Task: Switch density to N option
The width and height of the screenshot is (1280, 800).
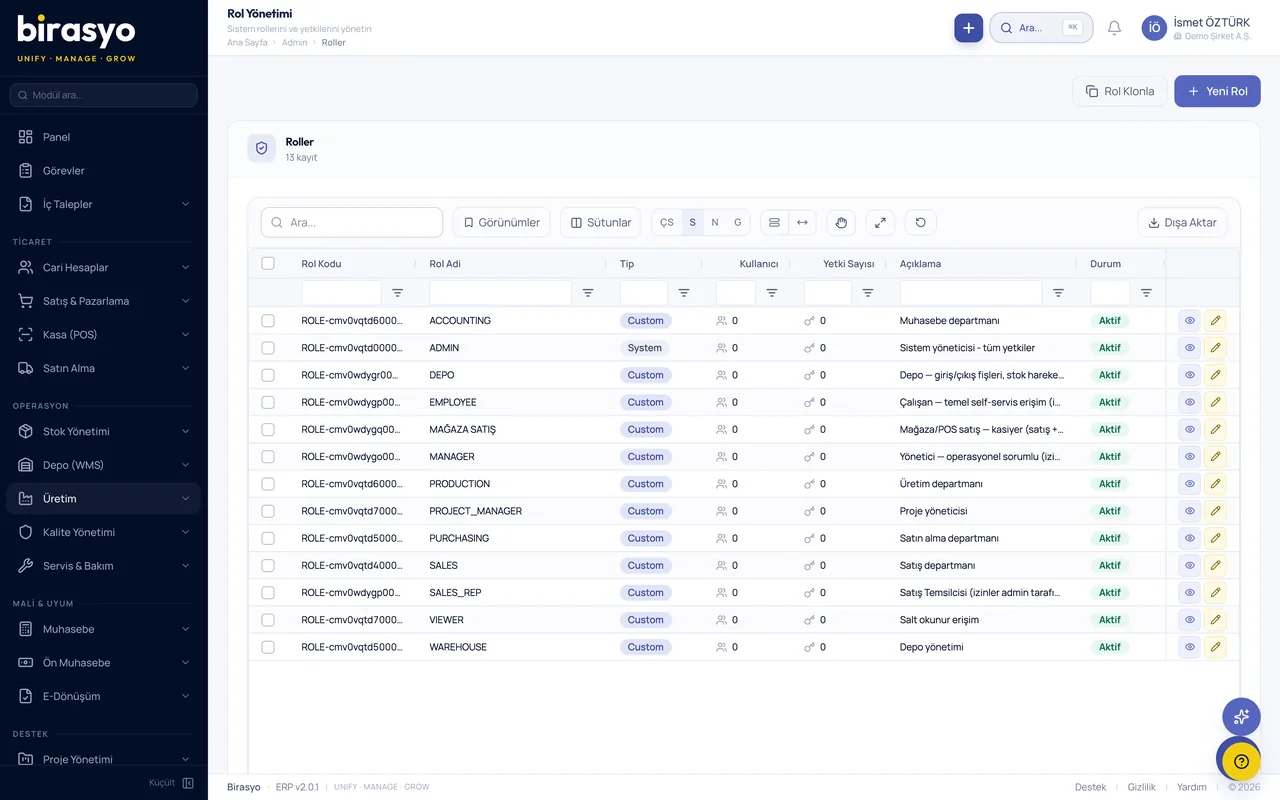Action: click(715, 222)
